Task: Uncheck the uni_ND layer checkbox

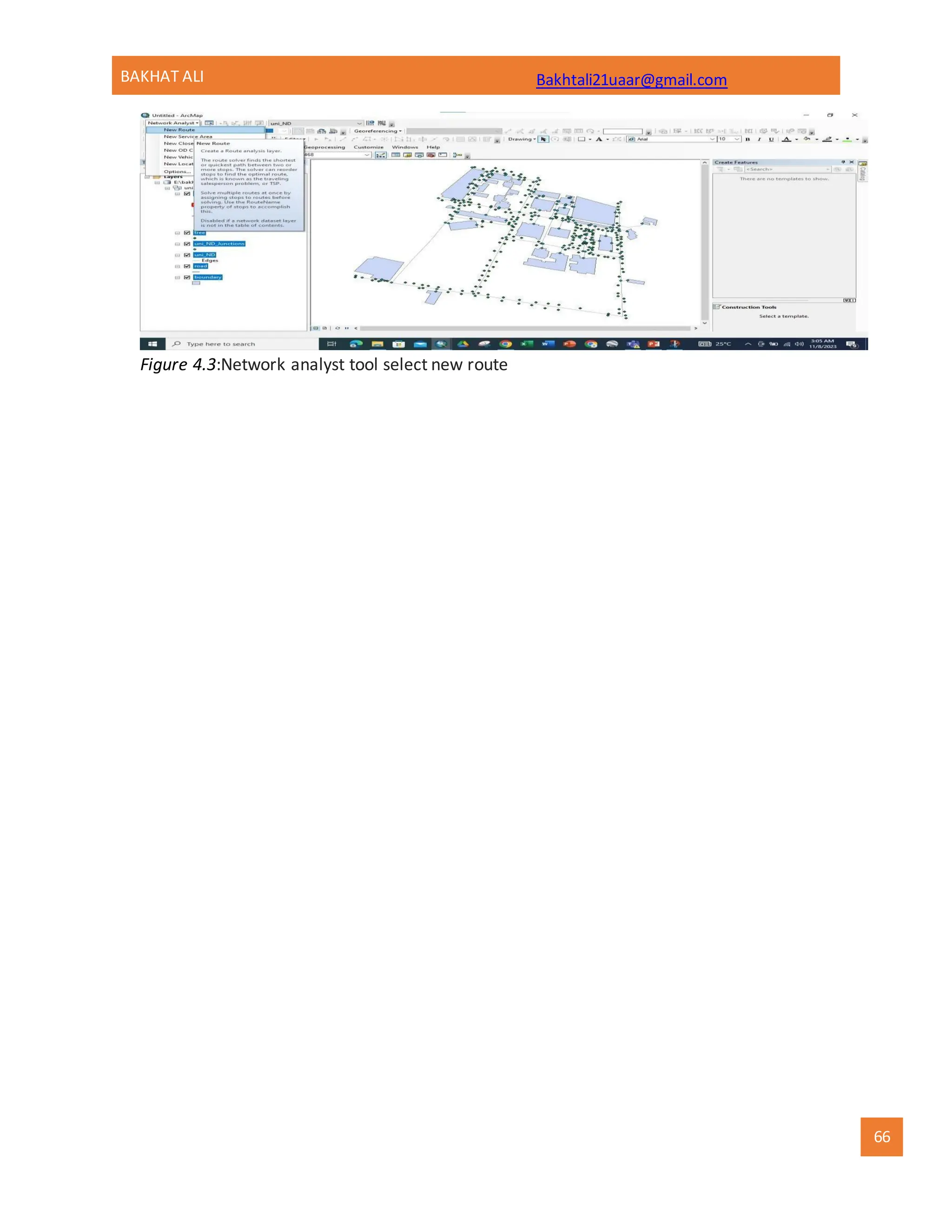Action: [187, 255]
